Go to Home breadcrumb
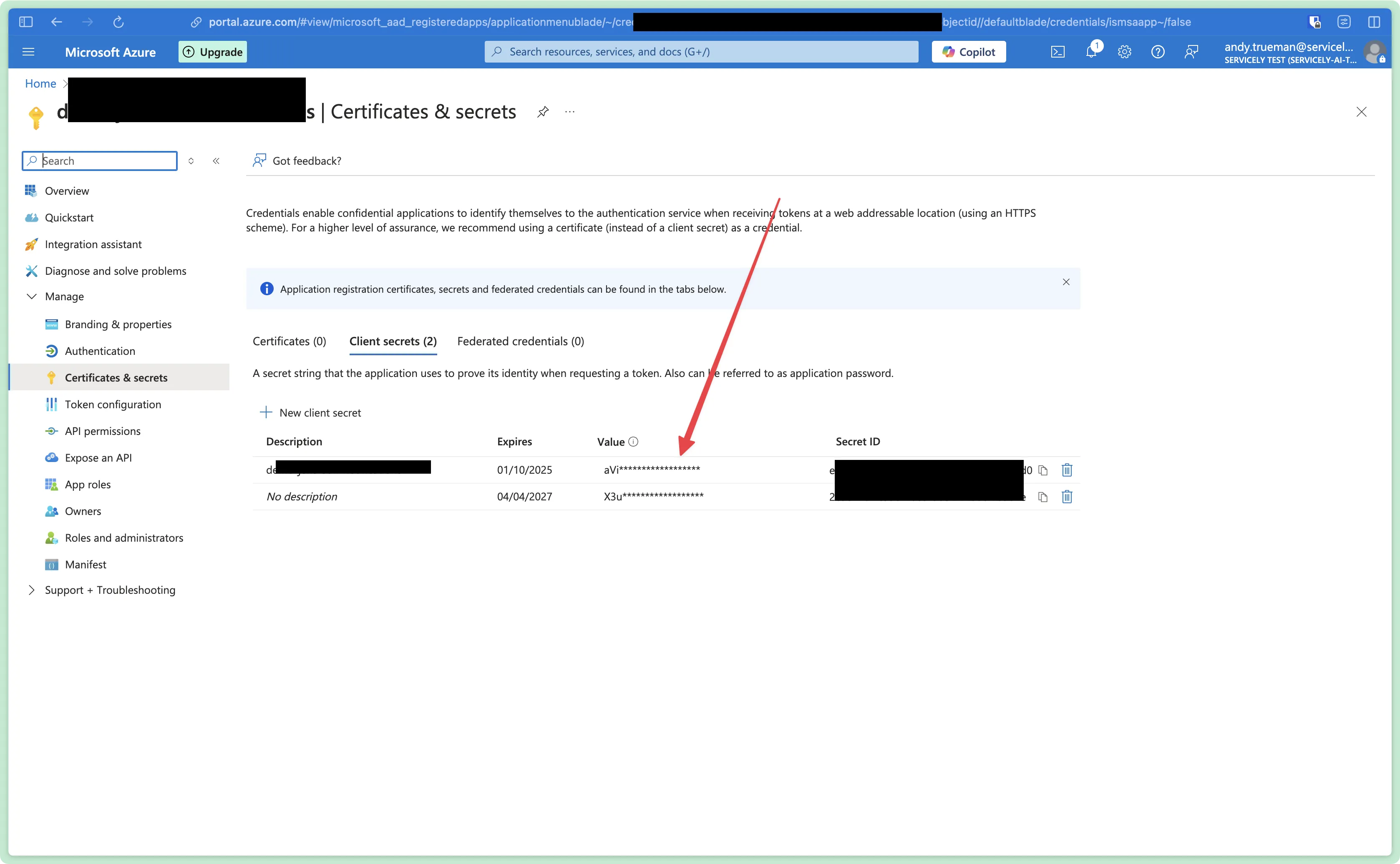 pos(40,84)
